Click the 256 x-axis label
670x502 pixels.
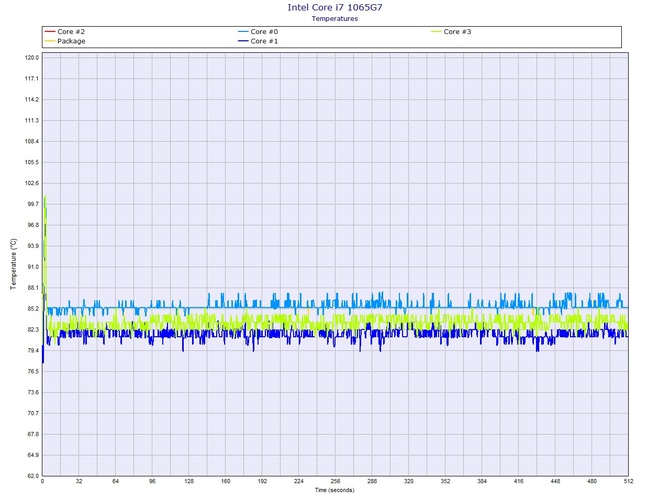(x=335, y=481)
